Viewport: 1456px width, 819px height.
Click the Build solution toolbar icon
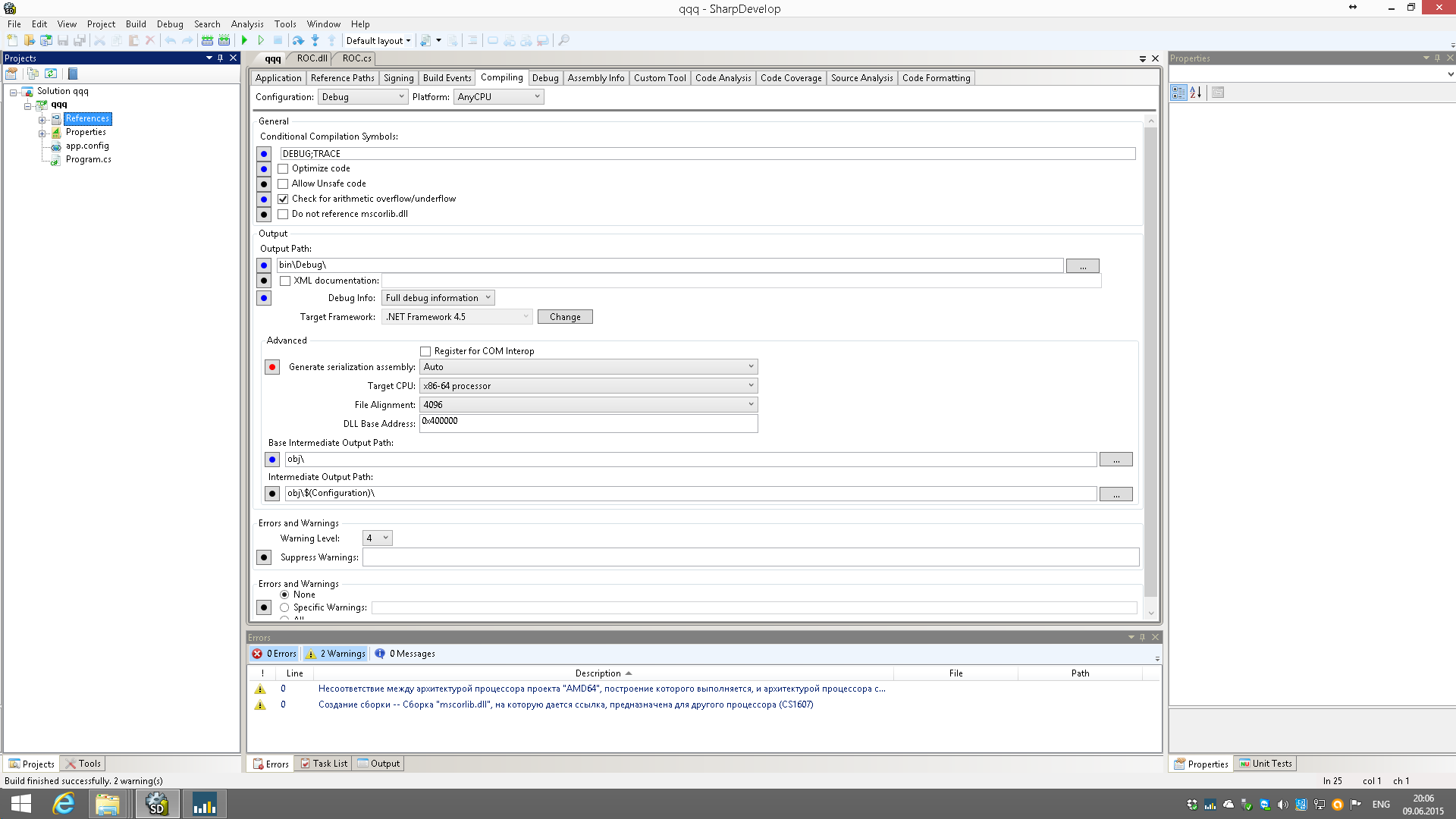tap(207, 40)
